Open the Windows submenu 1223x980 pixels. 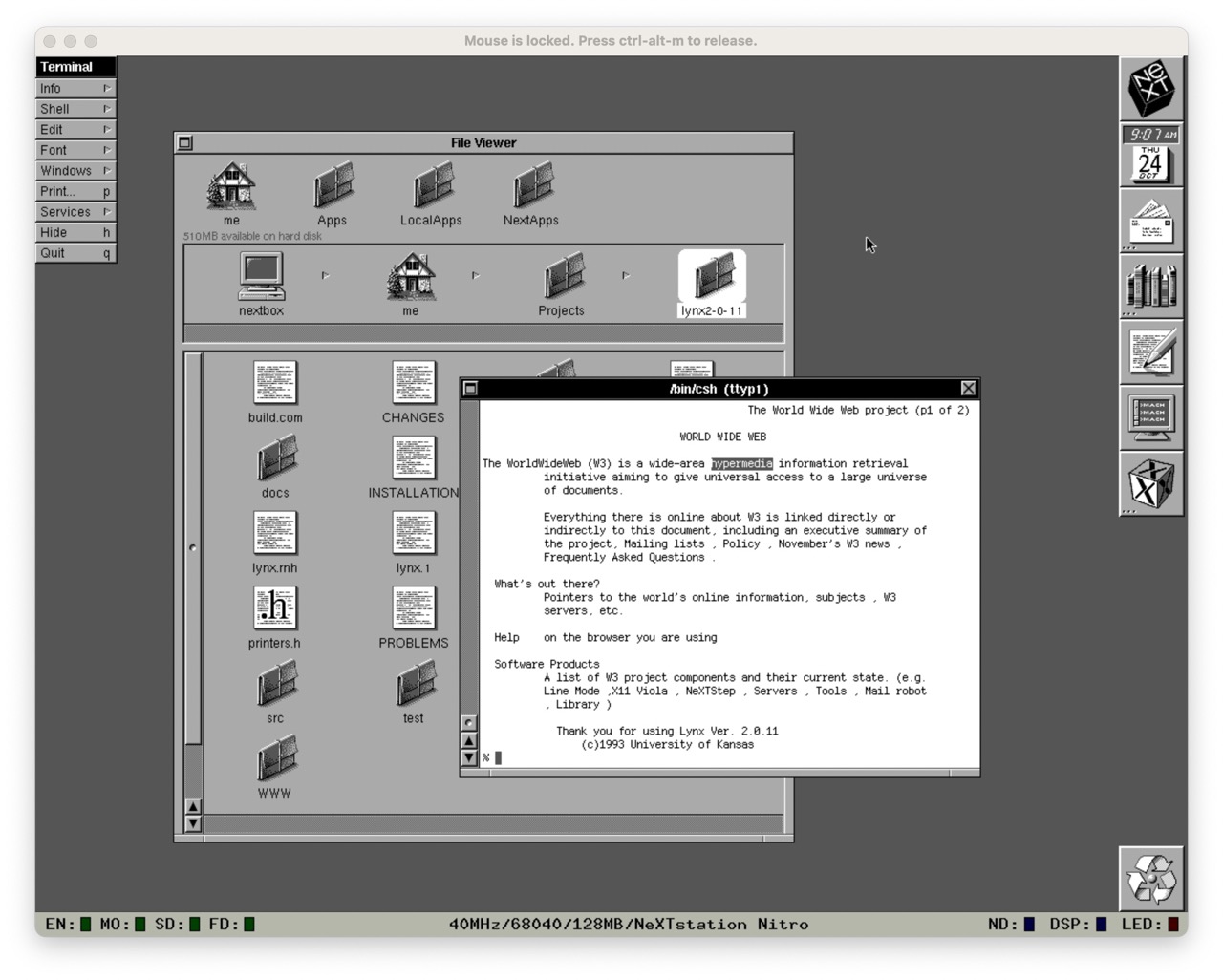pyautogui.click(x=75, y=171)
